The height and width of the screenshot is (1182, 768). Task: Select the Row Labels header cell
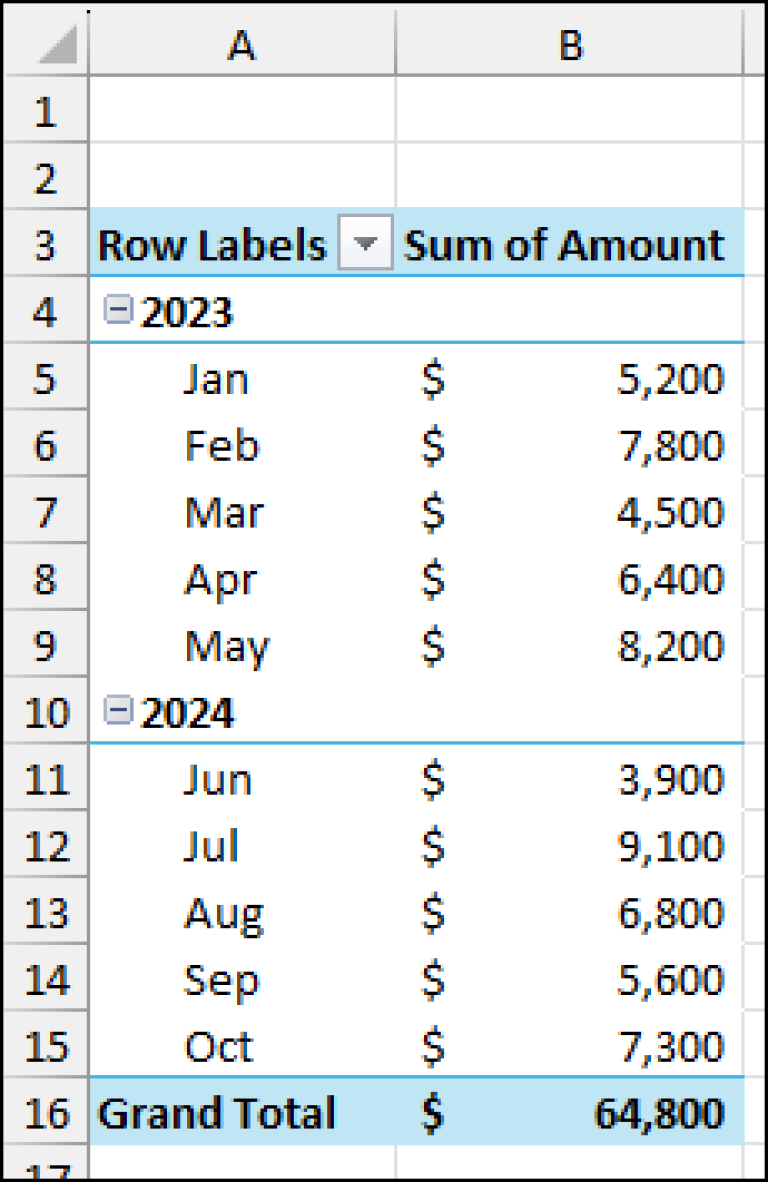pos(210,244)
